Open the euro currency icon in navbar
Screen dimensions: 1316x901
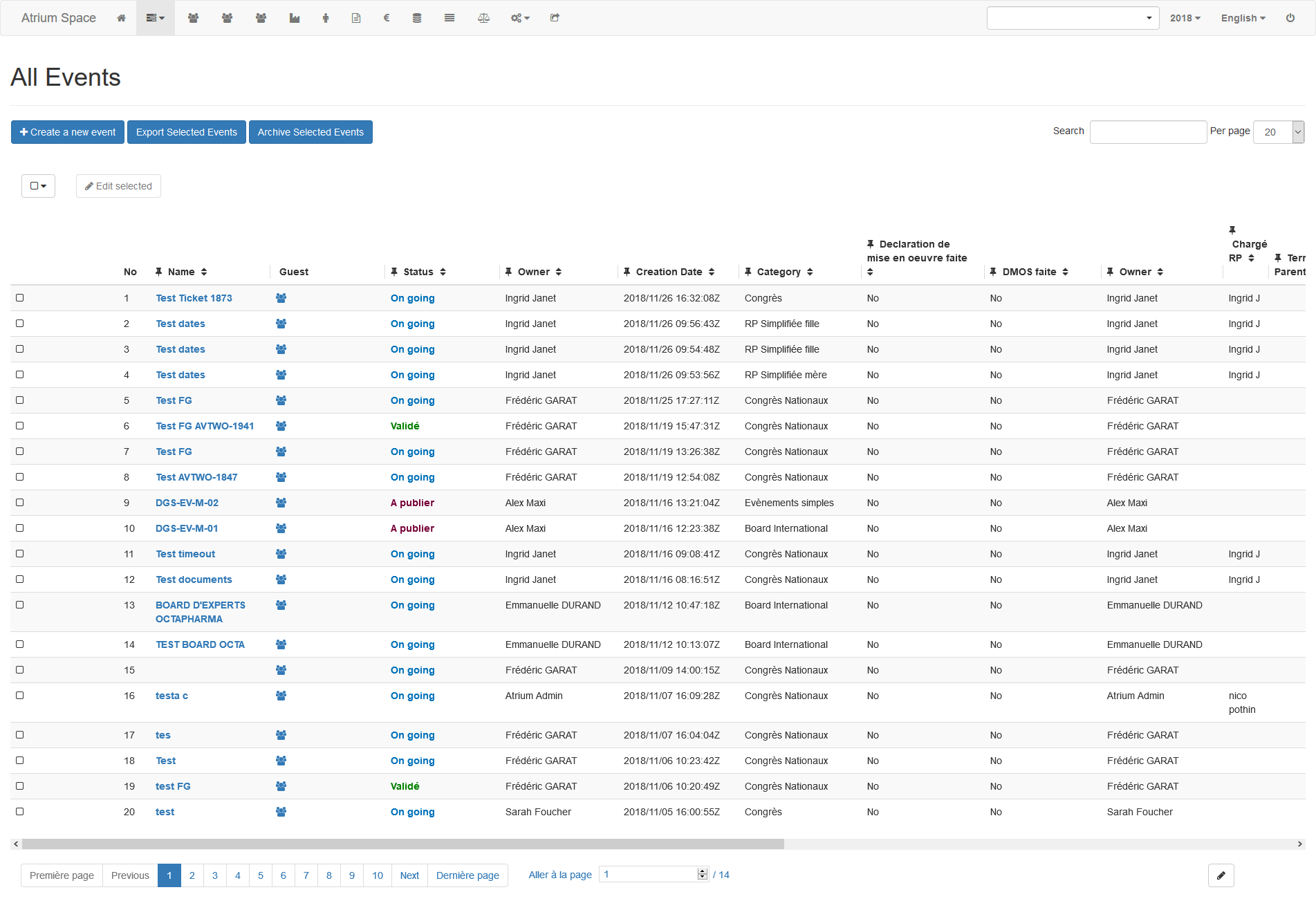coord(387,18)
